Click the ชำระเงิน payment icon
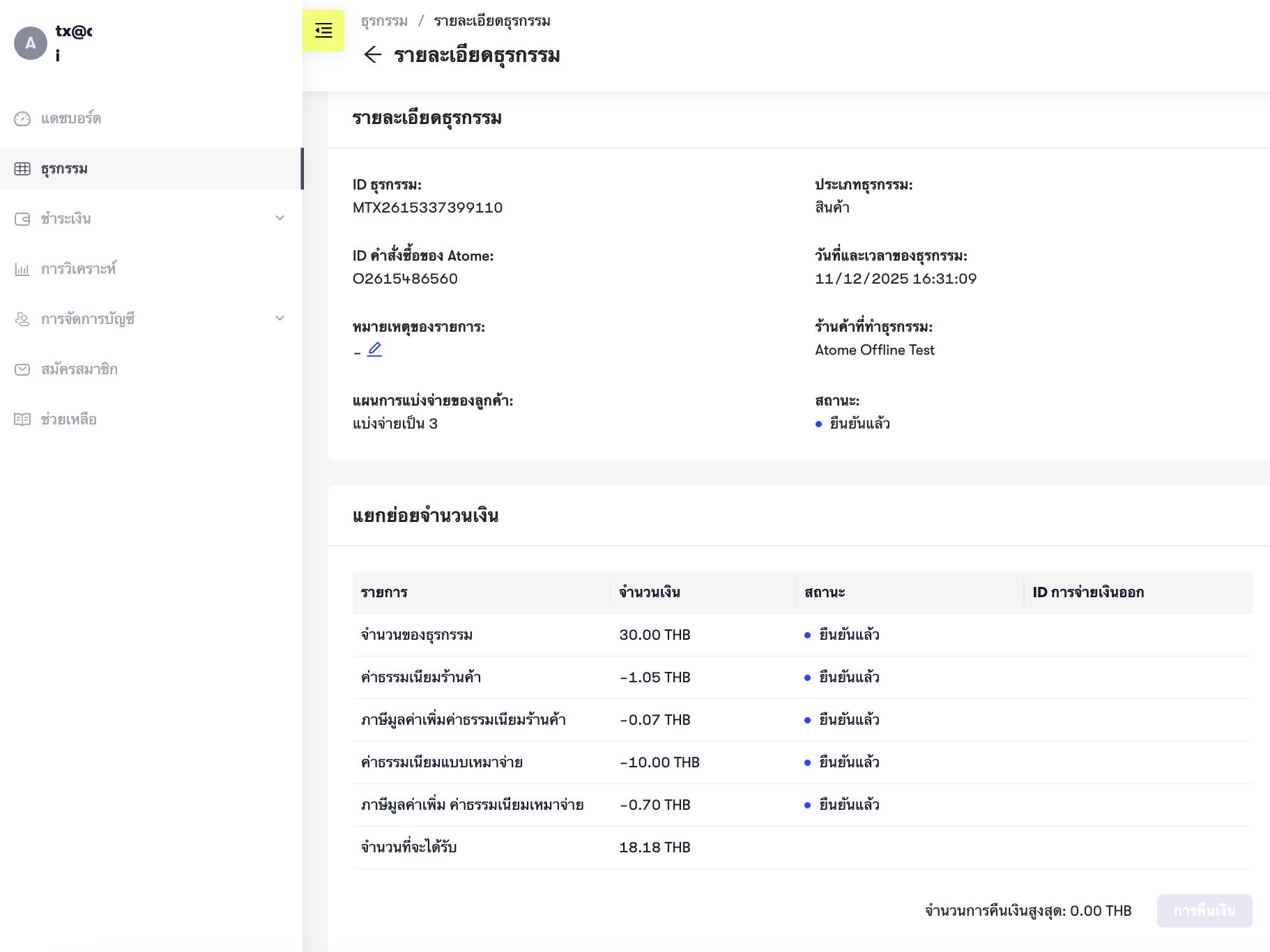Image resolution: width=1270 pixels, height=952 pixels. [x=22, y=218]
